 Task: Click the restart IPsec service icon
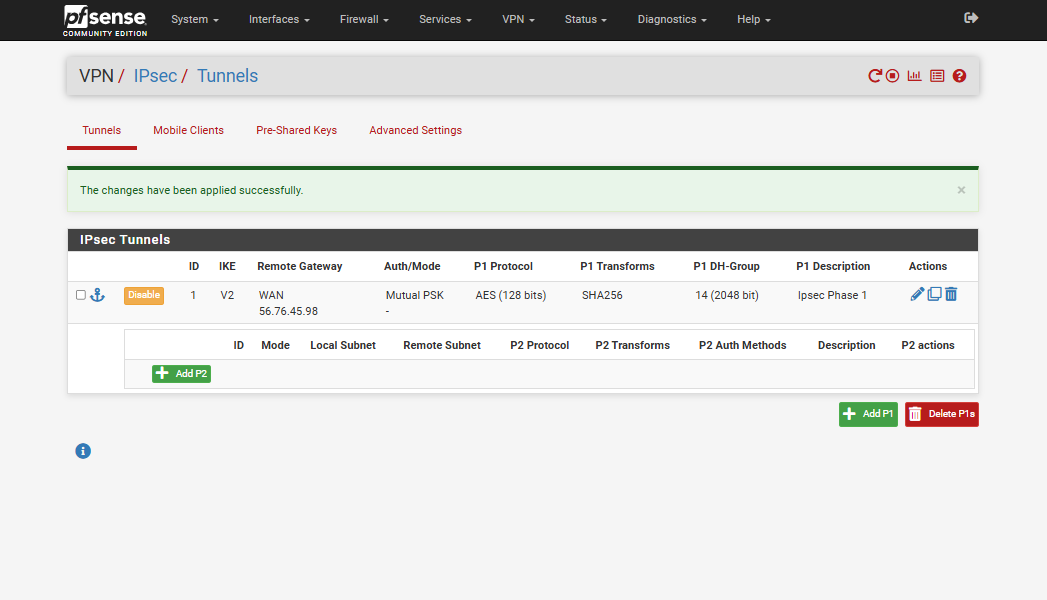click(875, 76)
